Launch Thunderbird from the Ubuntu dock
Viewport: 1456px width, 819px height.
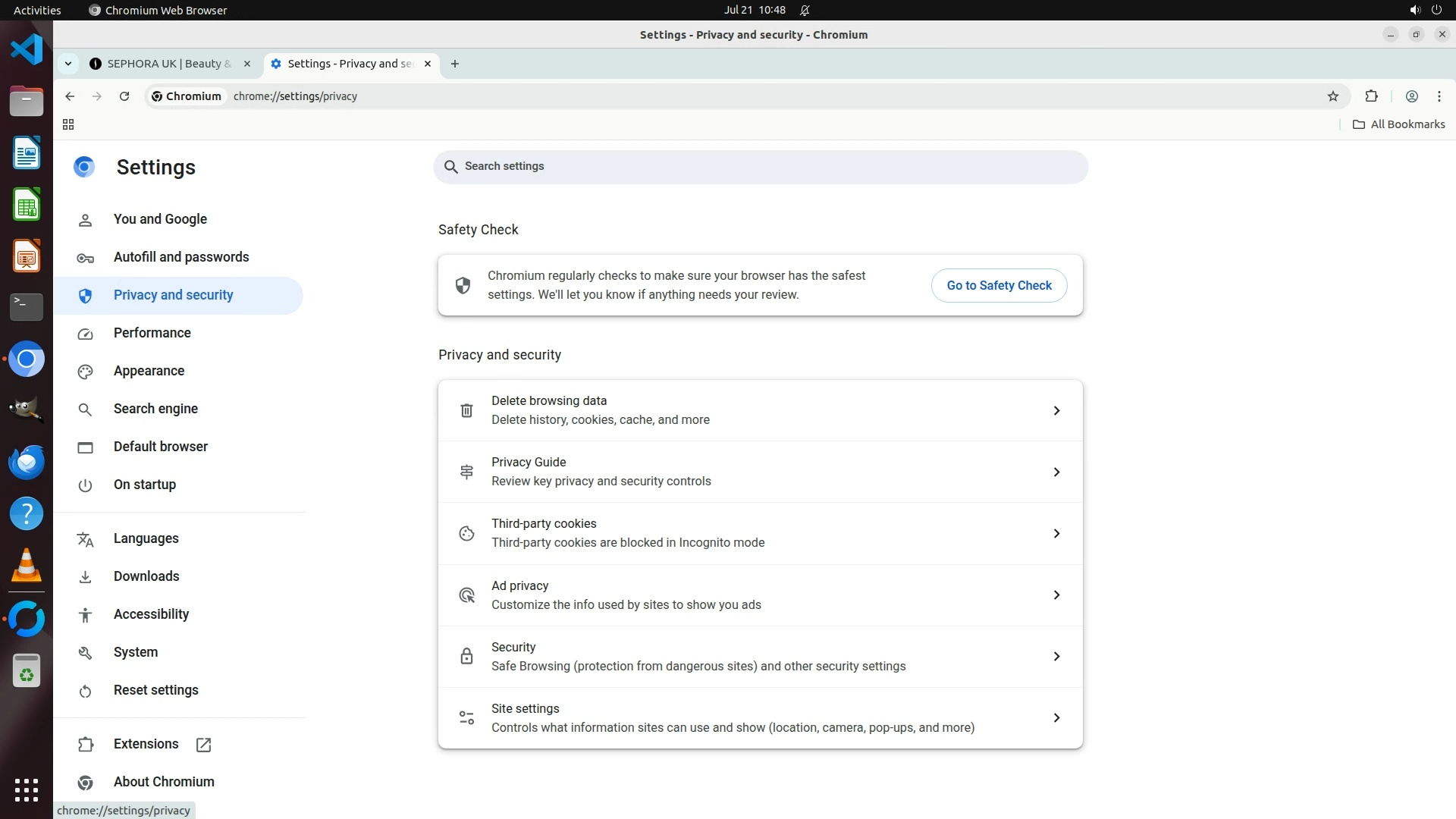(x=27, y=462)
